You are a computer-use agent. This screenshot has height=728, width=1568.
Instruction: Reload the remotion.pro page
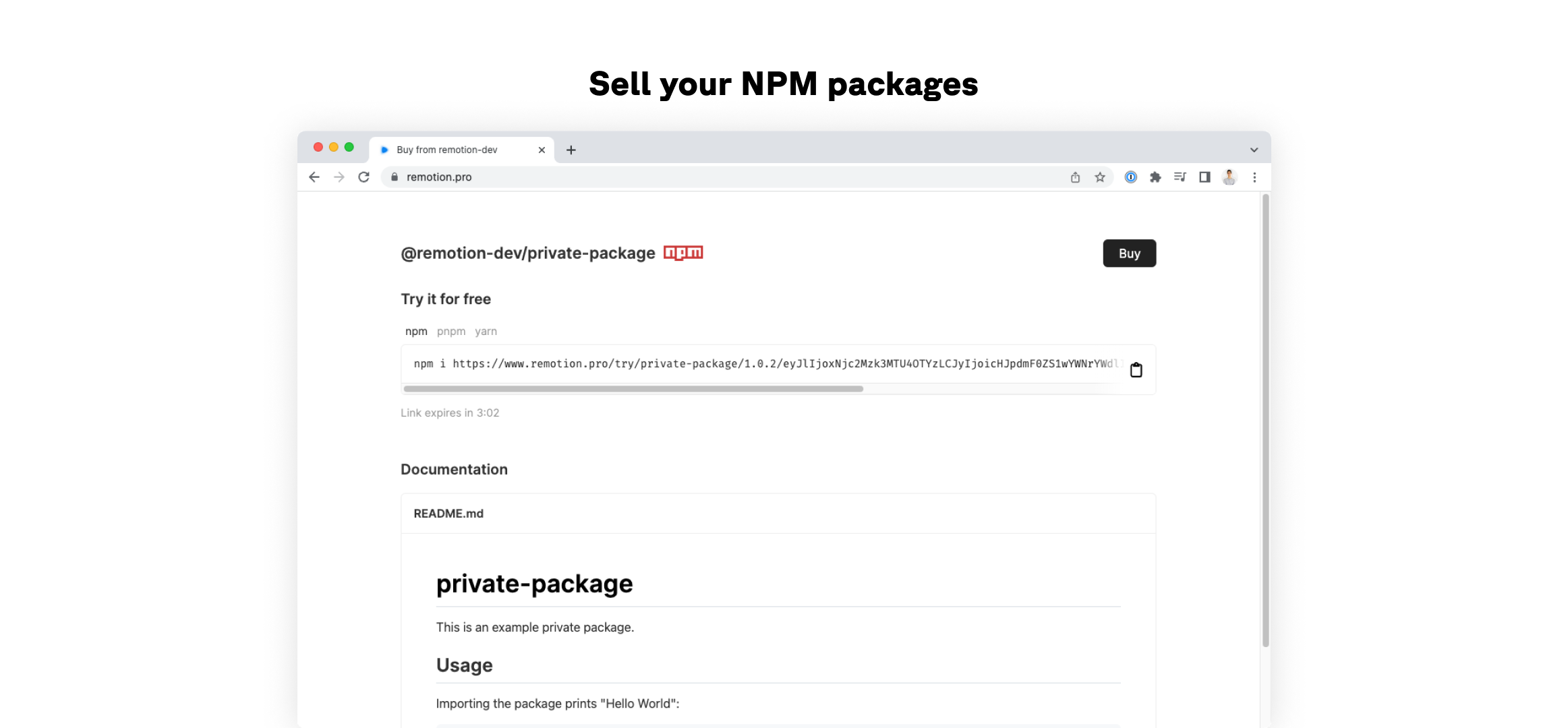[364, 177]
